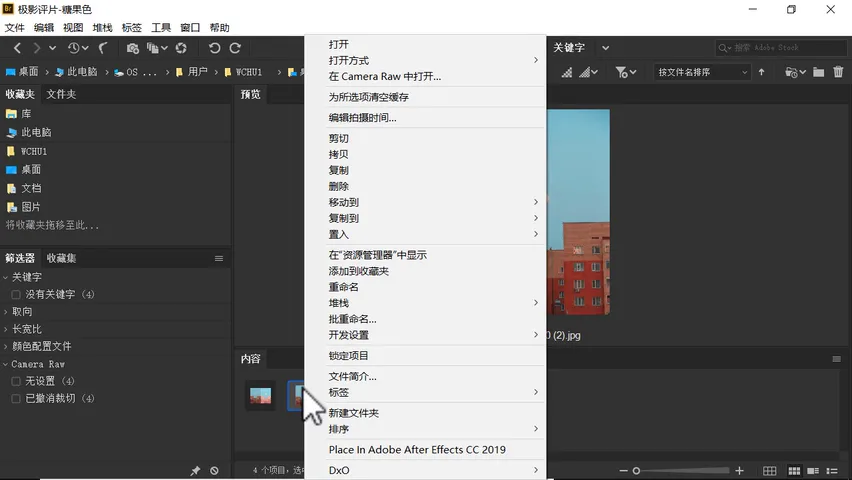Click the pin icon in filter panel footer

195,471
